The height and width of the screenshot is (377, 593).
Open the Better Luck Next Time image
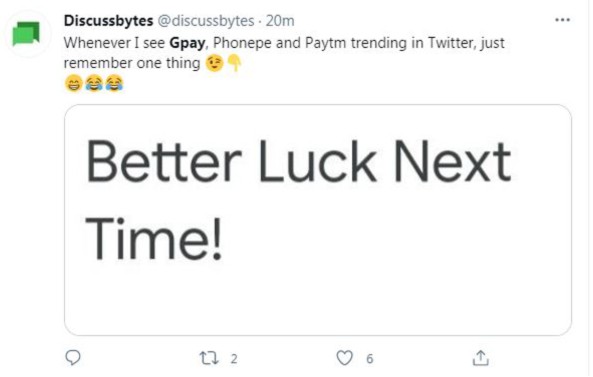coord(318,220)
